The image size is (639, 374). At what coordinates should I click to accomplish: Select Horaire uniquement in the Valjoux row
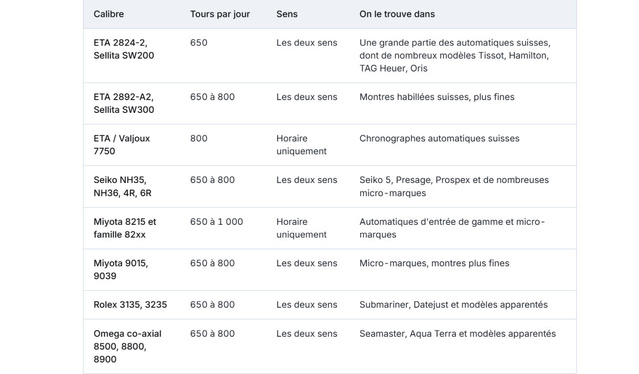[301, 145]
